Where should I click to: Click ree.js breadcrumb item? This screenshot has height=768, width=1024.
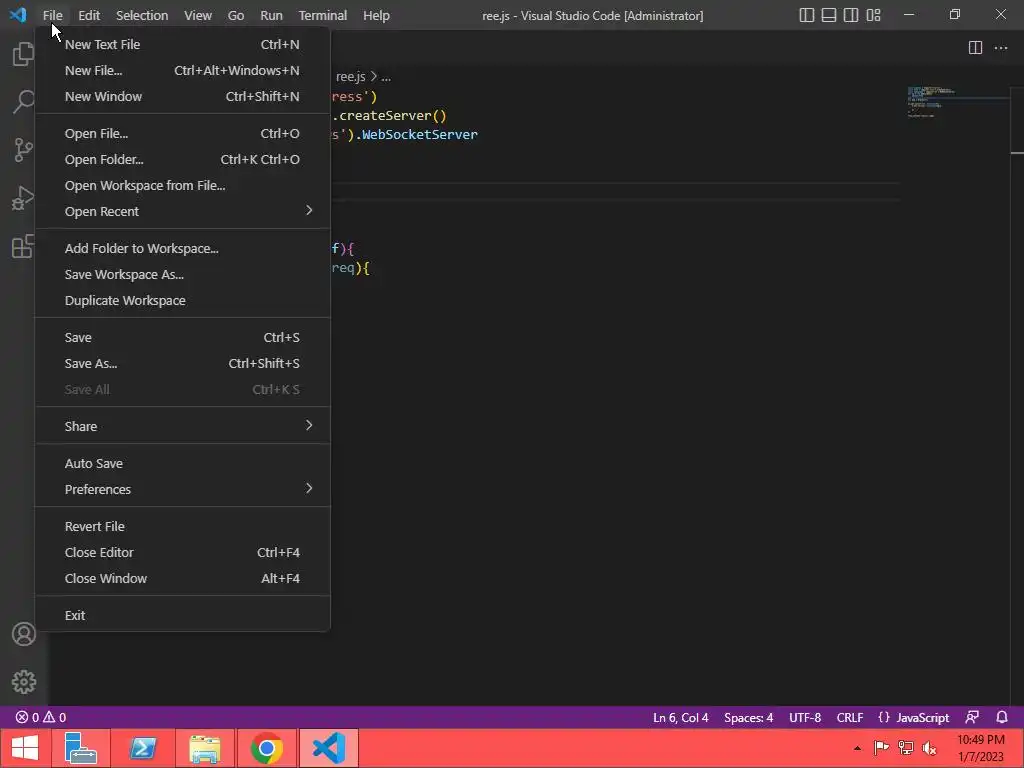(351, 76)
